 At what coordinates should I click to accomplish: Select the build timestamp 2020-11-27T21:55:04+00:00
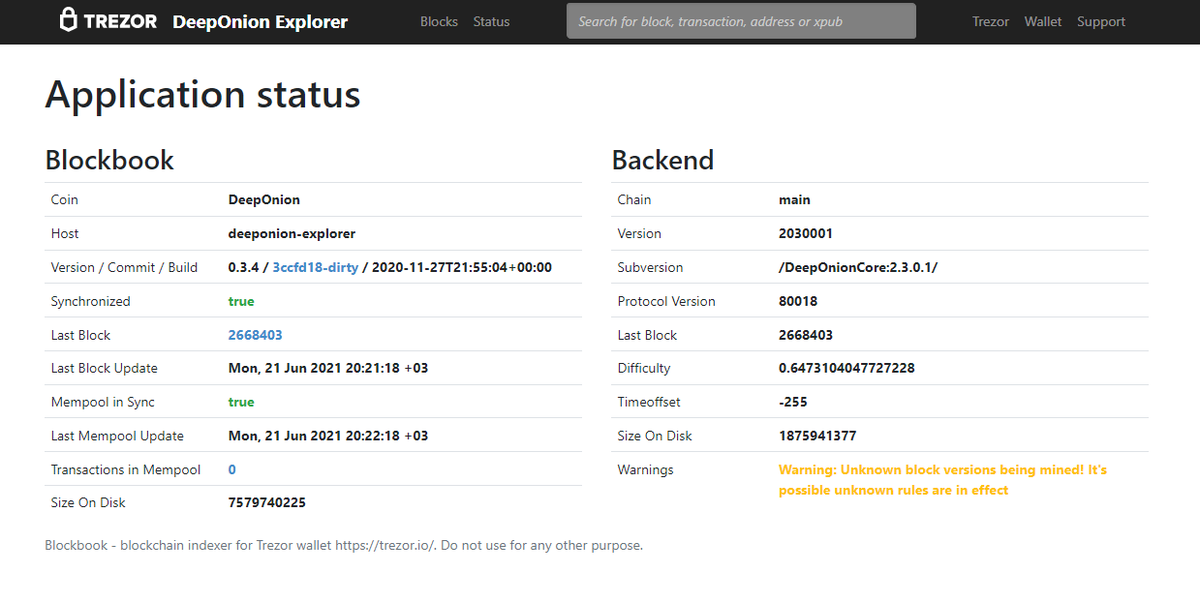[x=462, y=267]
